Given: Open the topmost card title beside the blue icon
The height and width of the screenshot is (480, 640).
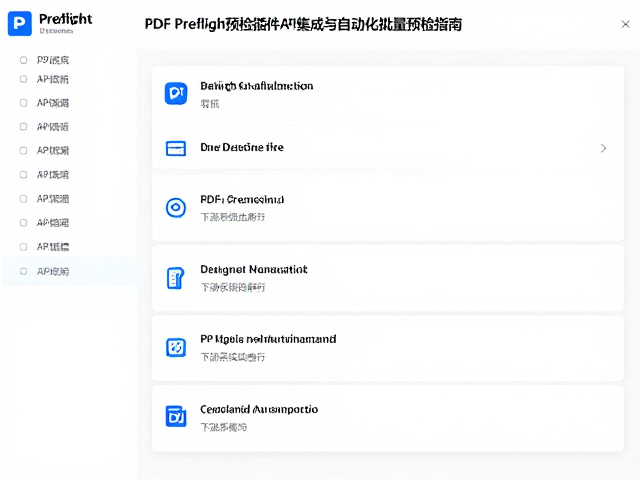Looking at the screenshot, I should coord(257,86).
